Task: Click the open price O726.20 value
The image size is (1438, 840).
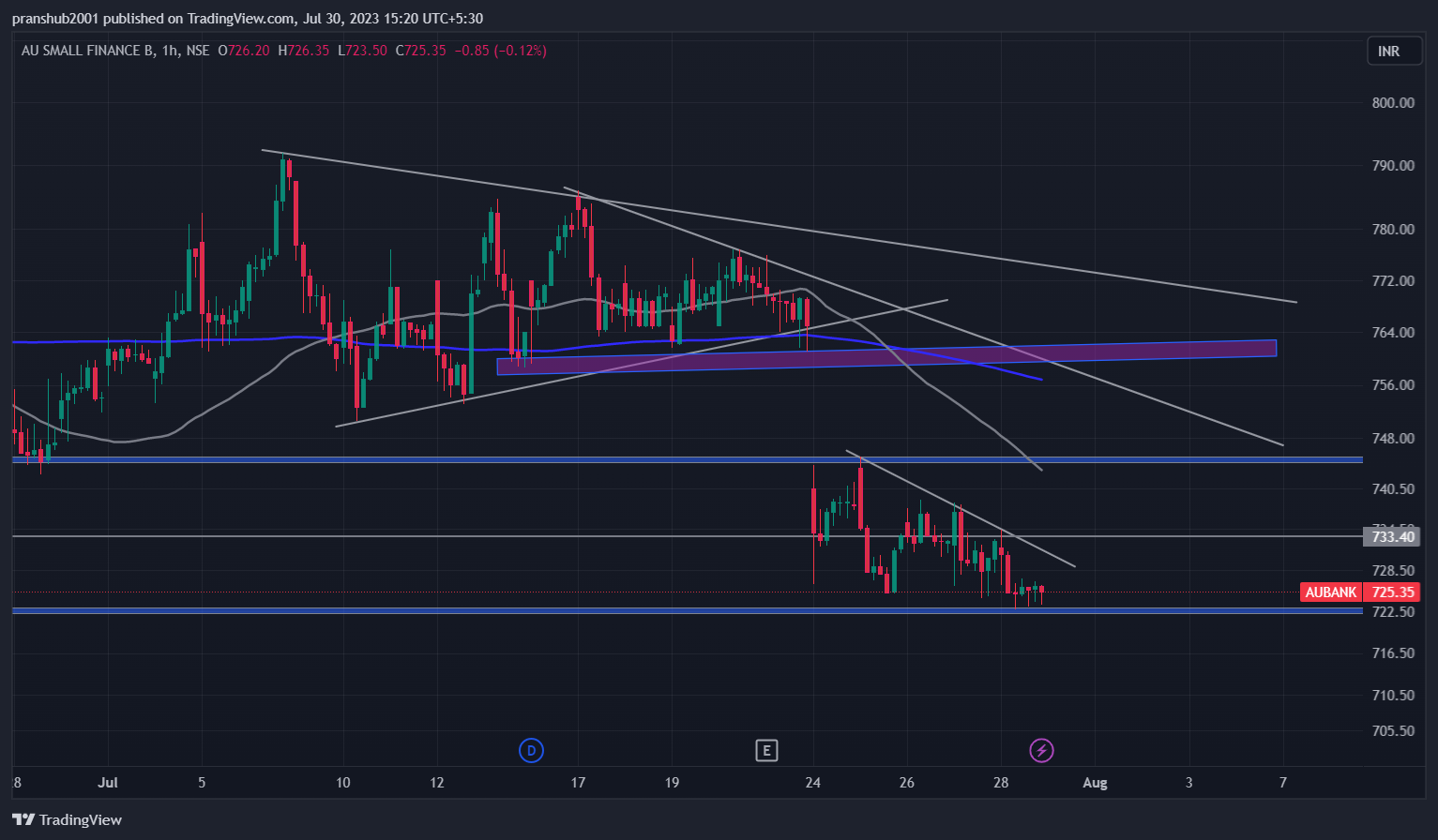Action: click(x=244, y=51)
